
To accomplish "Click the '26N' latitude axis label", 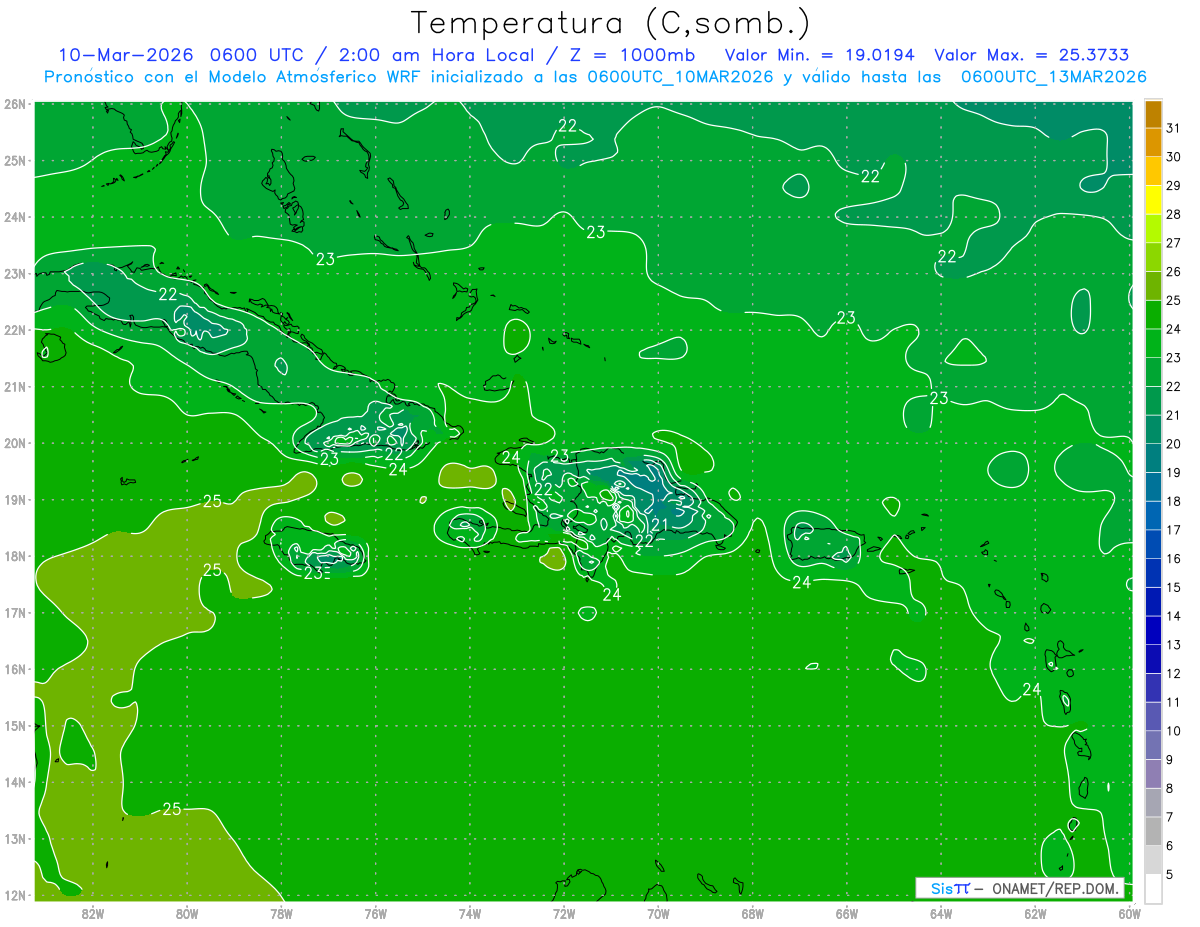I will tap(15, 104).
